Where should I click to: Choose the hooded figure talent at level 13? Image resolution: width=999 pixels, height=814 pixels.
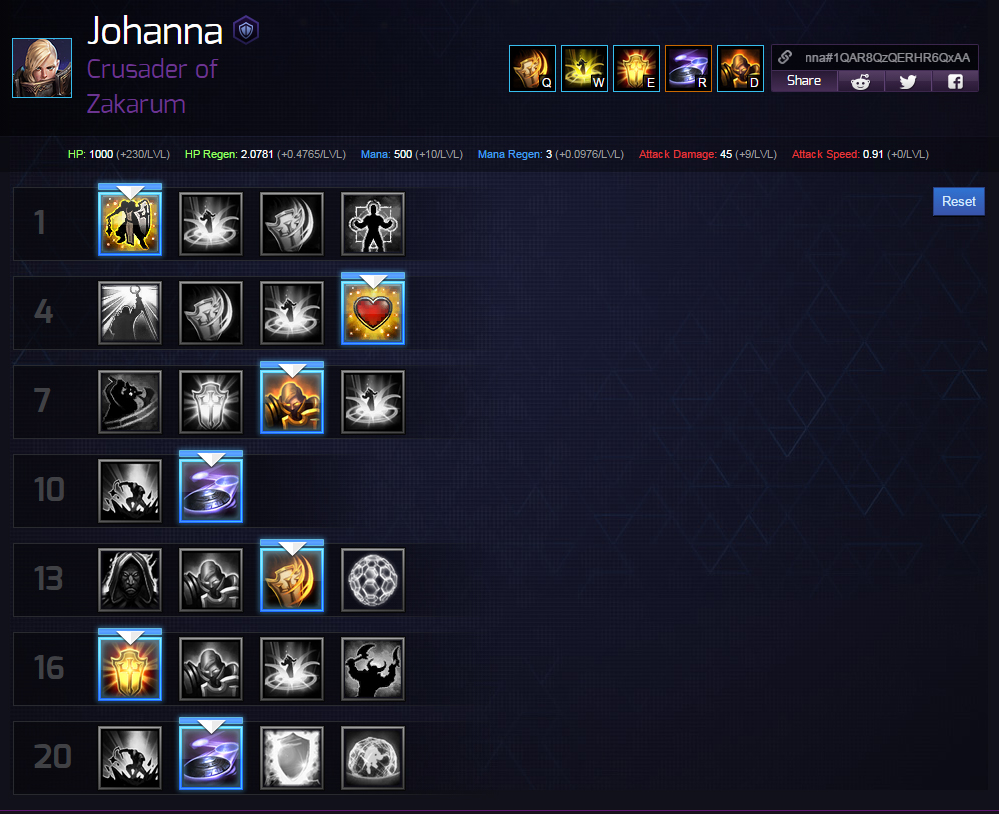point(130,580)
